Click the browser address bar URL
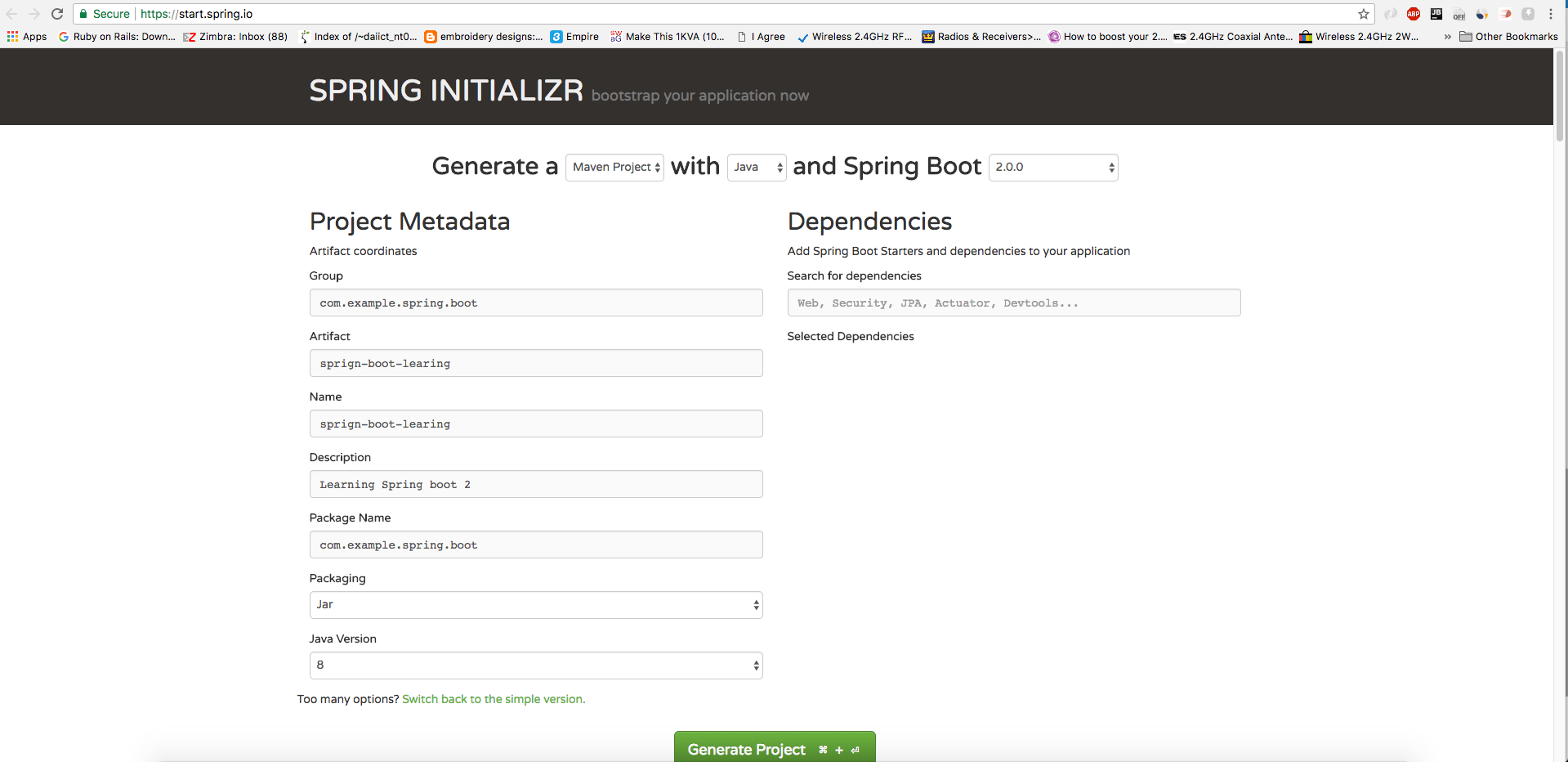This screenshot has height=762, width=1568. point(196,14)
